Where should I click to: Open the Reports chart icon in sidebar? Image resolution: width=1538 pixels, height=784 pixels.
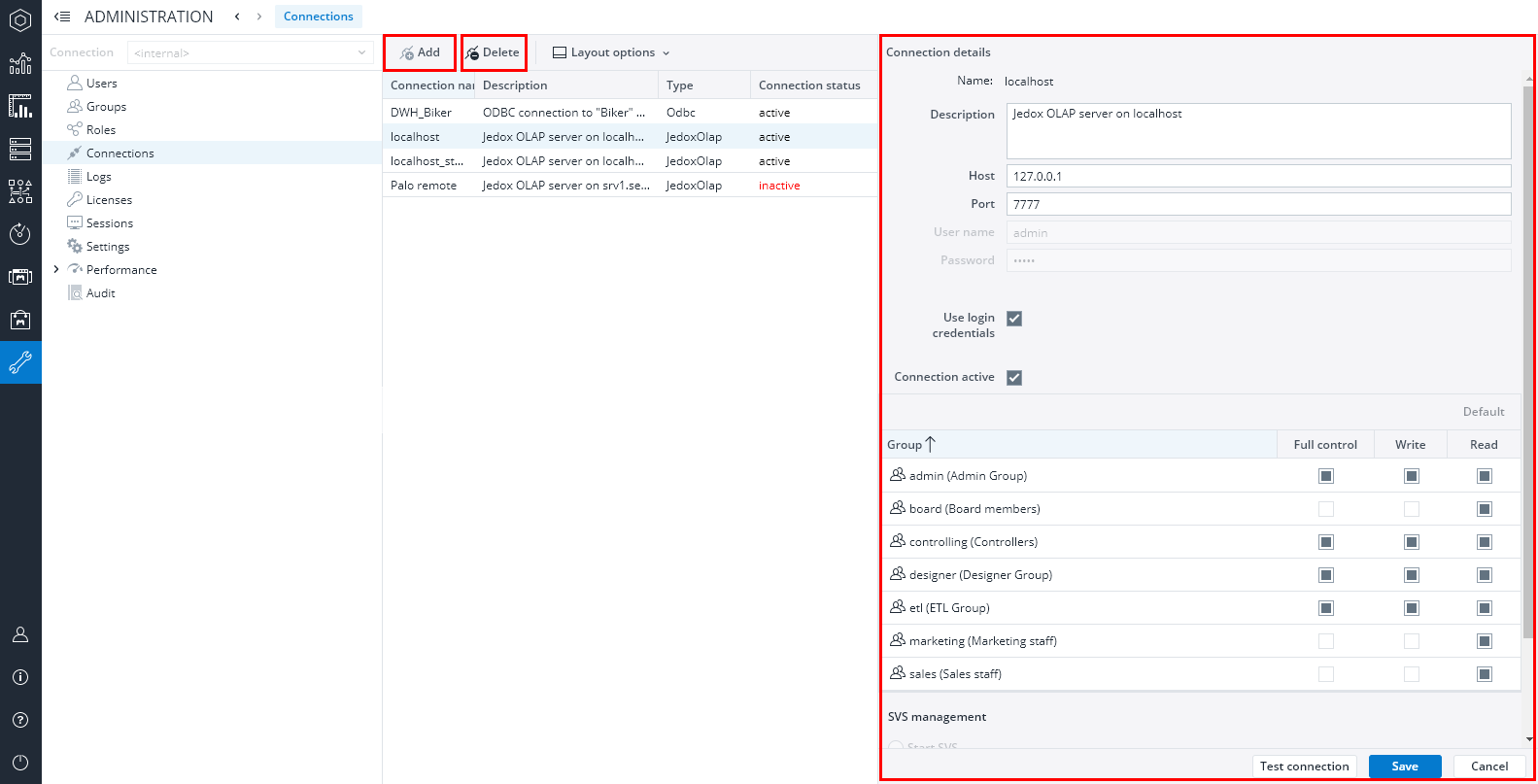click(20, 63)
